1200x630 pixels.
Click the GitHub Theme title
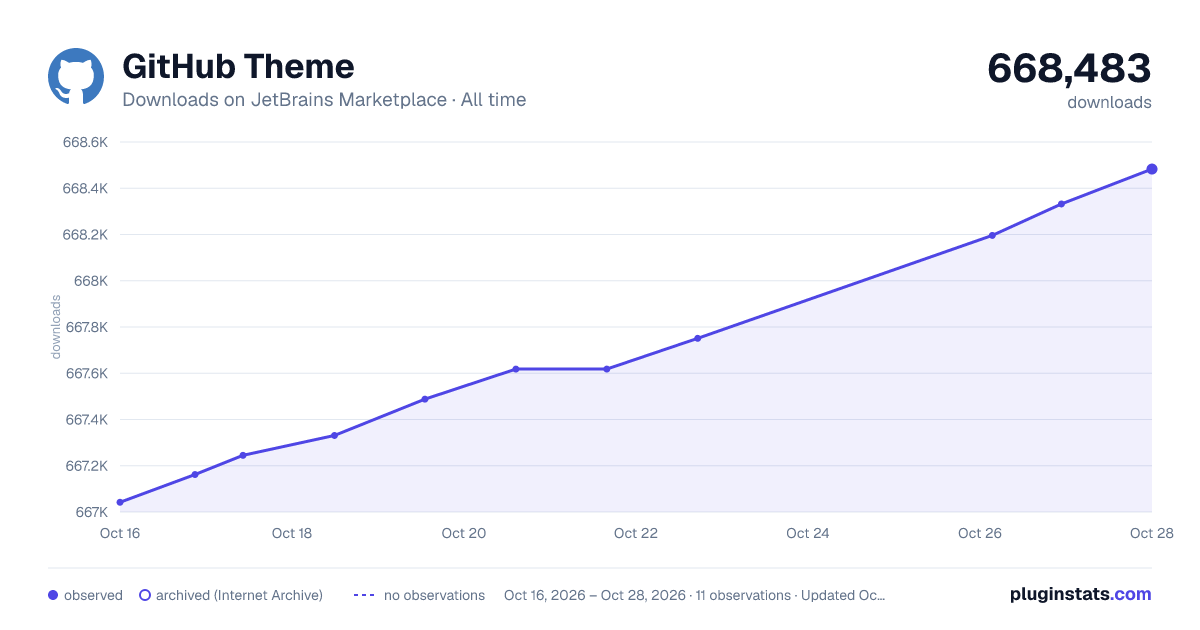(x=238, y=66)
